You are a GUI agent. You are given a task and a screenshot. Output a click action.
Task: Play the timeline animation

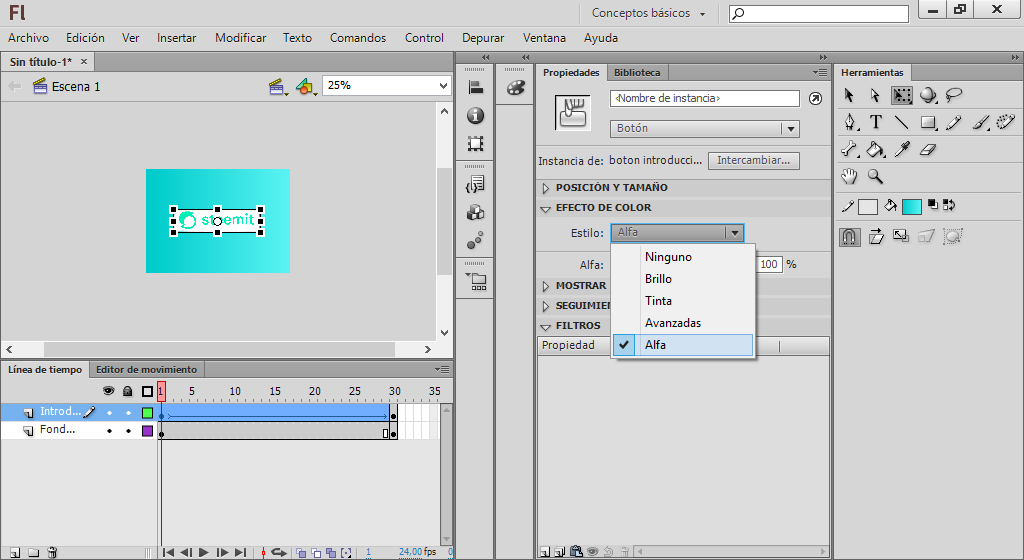tap(204, 553)
